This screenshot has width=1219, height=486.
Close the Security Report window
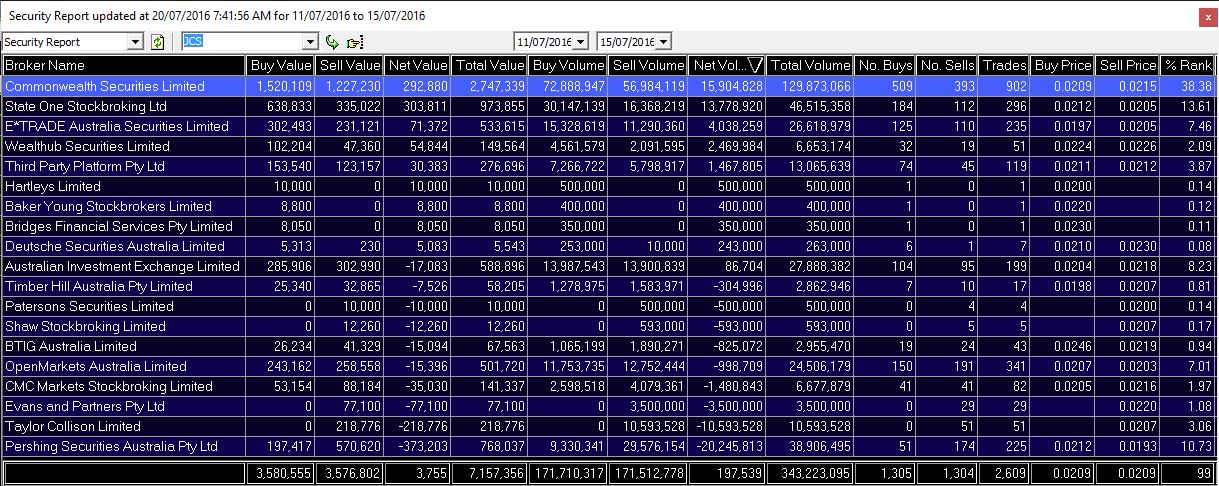pos(1208,16)
